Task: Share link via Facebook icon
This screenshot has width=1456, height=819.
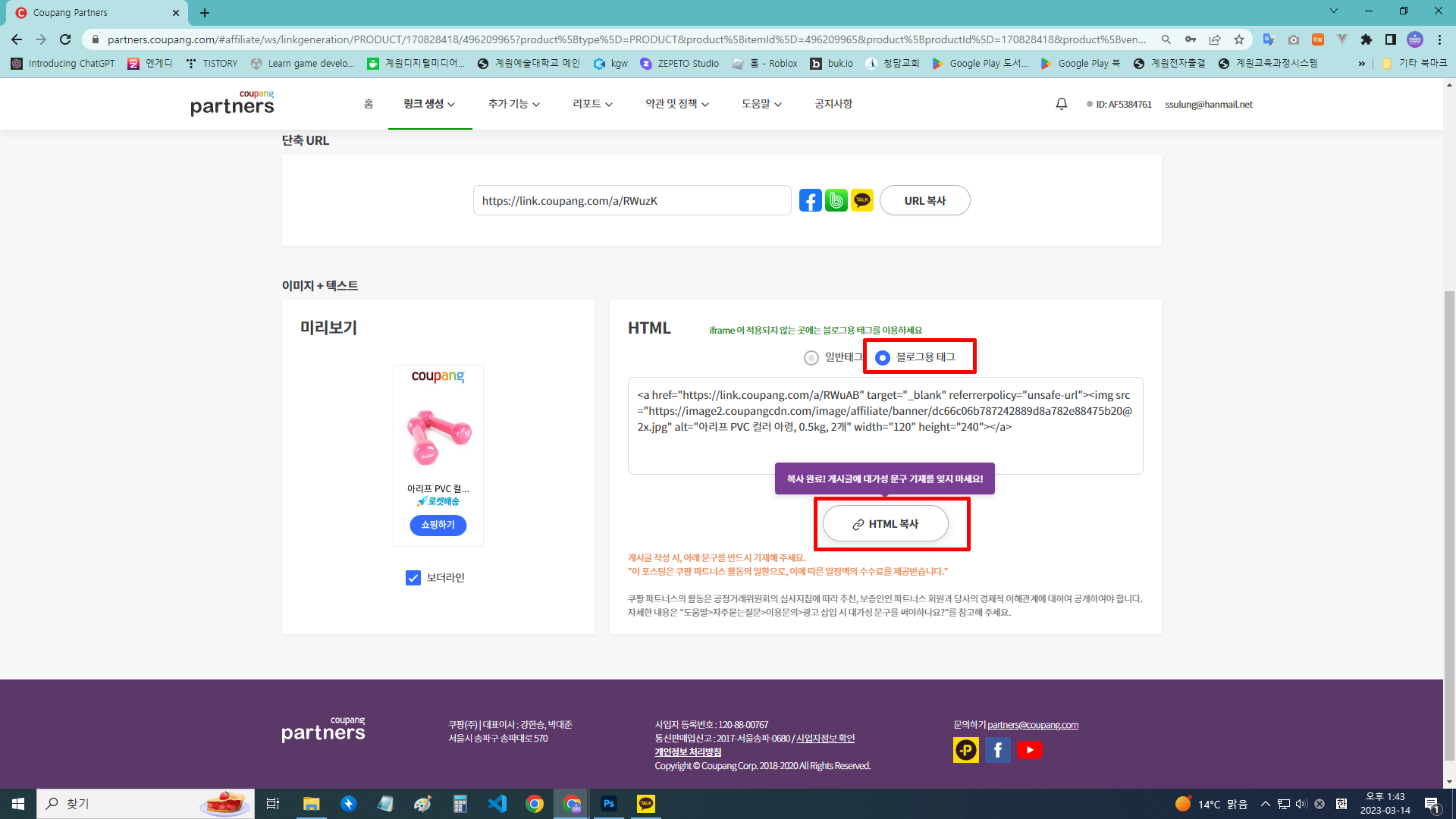Action: (810, 201)
